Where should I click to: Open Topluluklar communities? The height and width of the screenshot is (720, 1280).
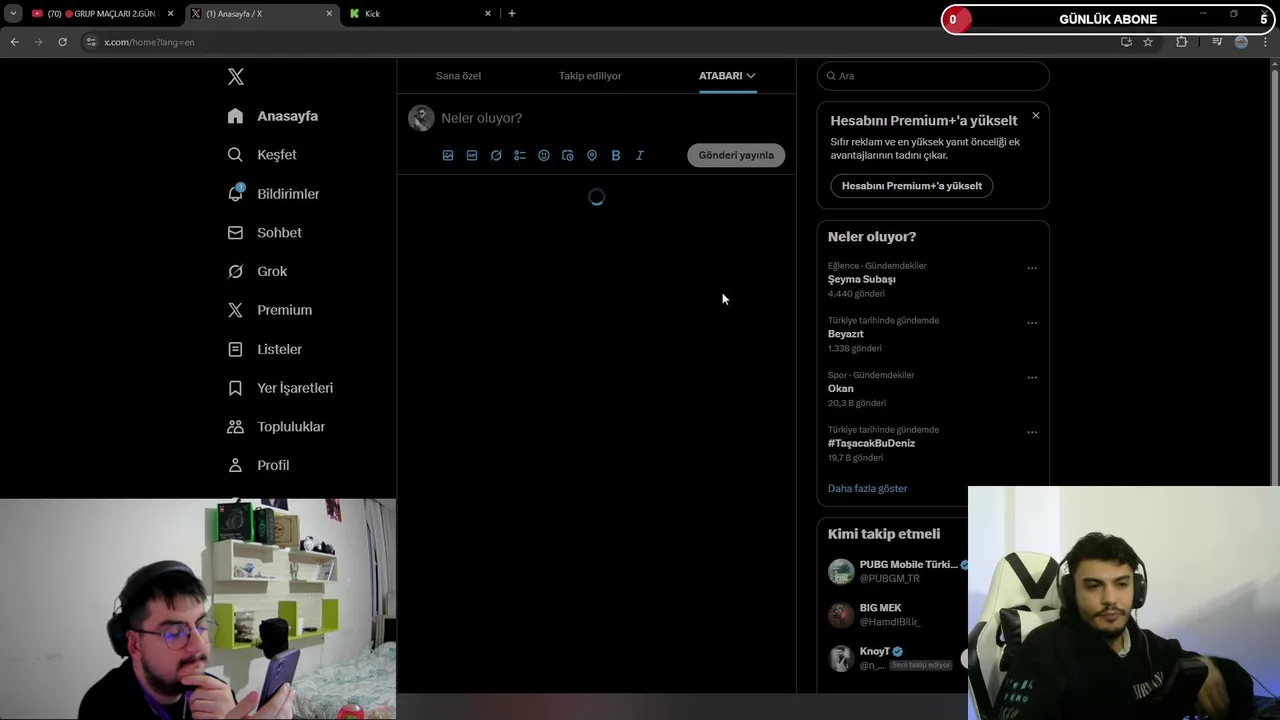(276, 426)
